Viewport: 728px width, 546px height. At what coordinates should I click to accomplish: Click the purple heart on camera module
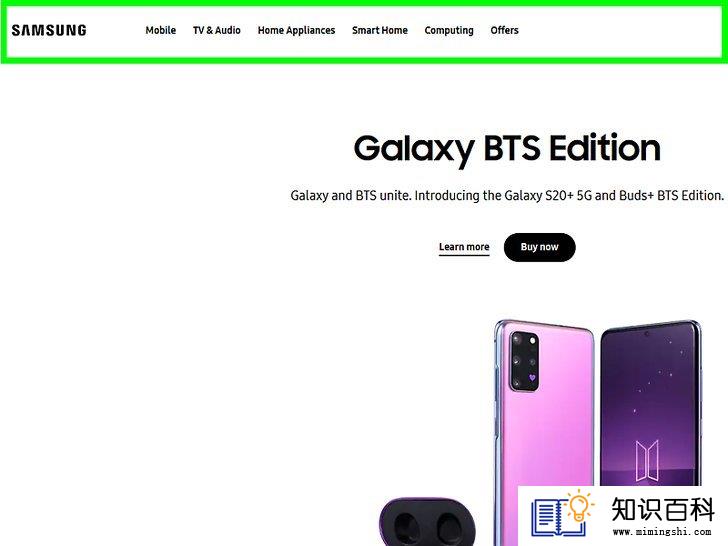[532, 377]
